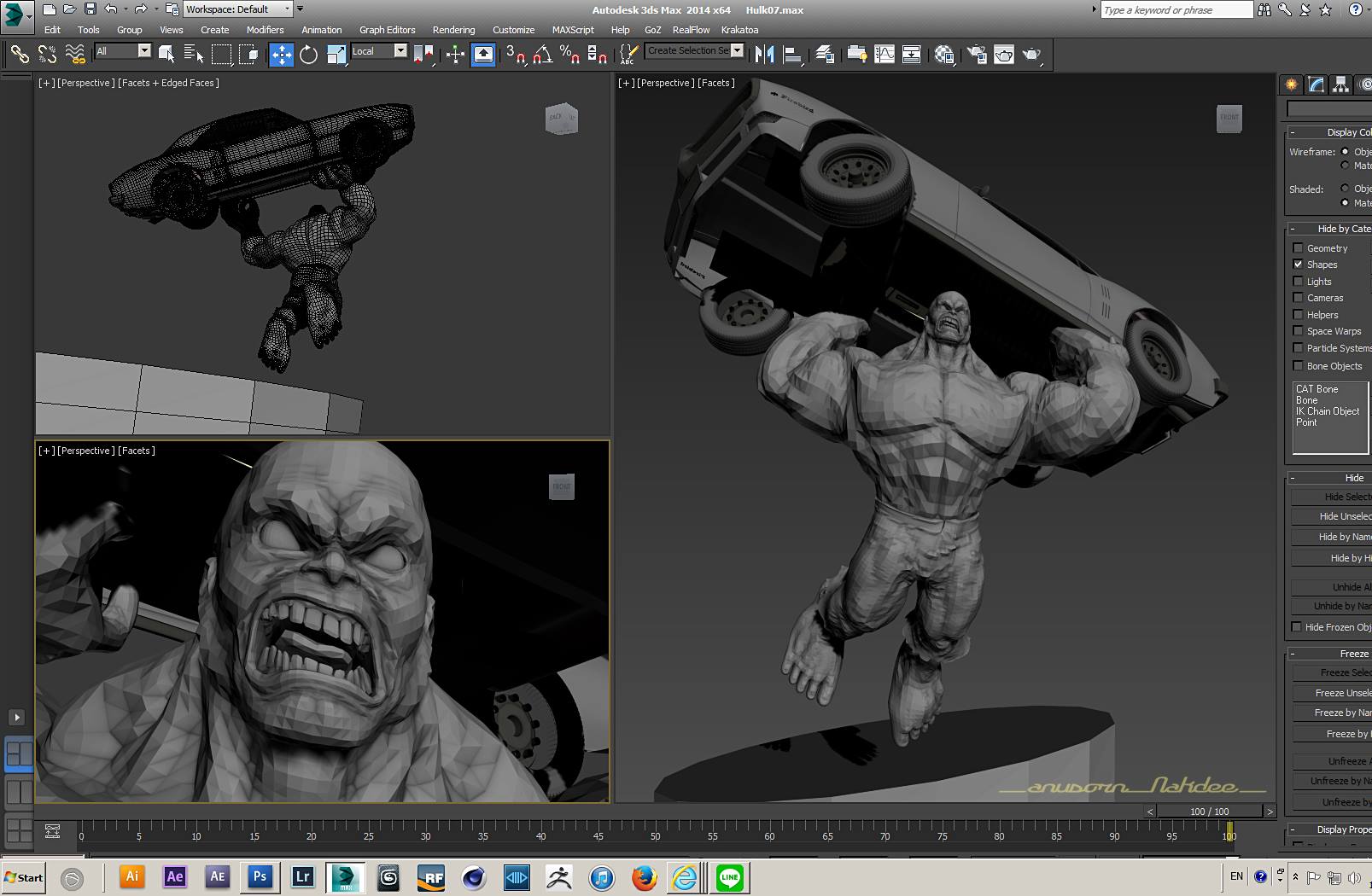Click the Hide by Name button
The height and width of the screenshot is (896, 1372).
pos(1332,537)
